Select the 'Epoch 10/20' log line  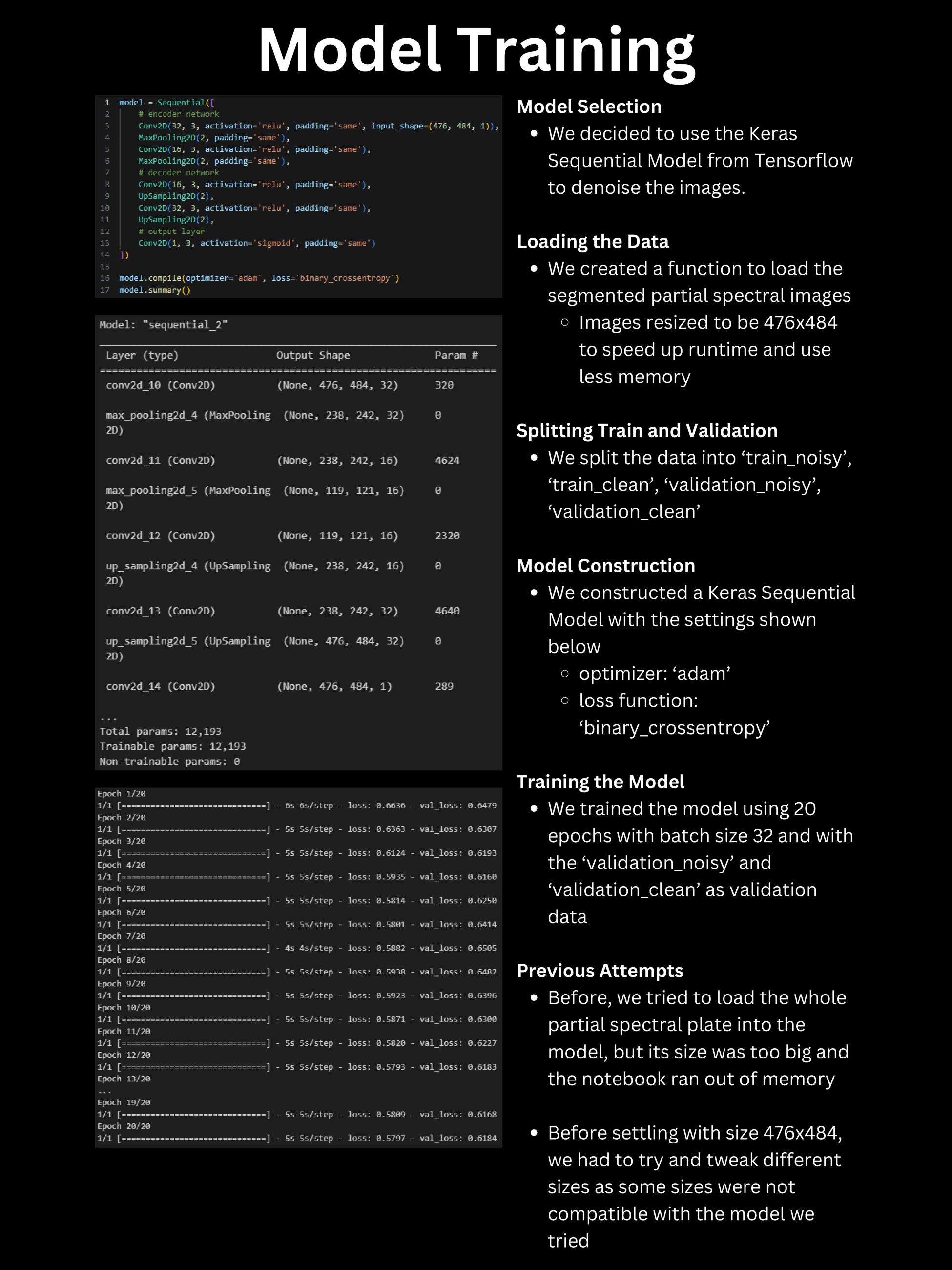point(124,1007)
